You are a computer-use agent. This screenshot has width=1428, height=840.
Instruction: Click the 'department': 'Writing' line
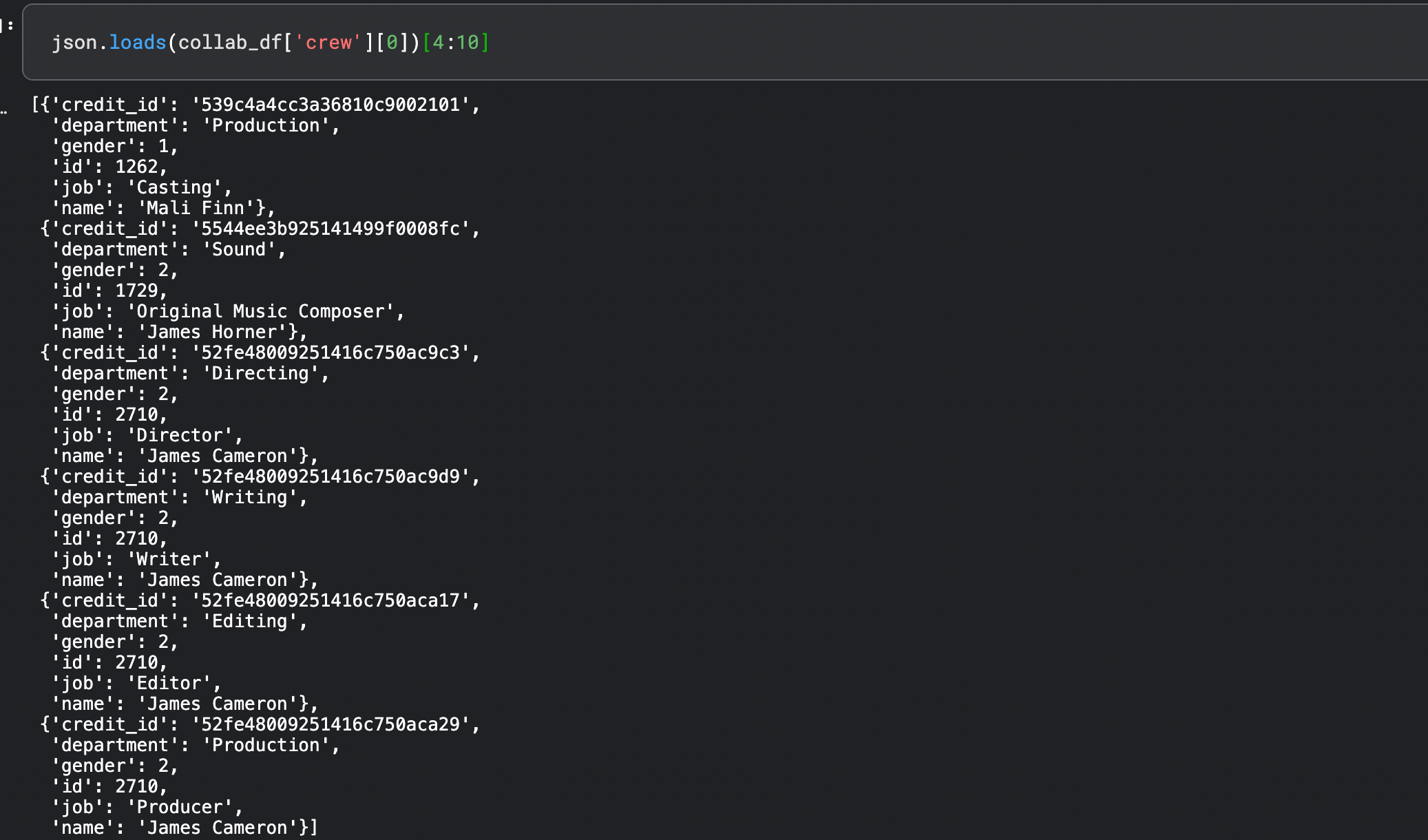(x=179, y=497)
